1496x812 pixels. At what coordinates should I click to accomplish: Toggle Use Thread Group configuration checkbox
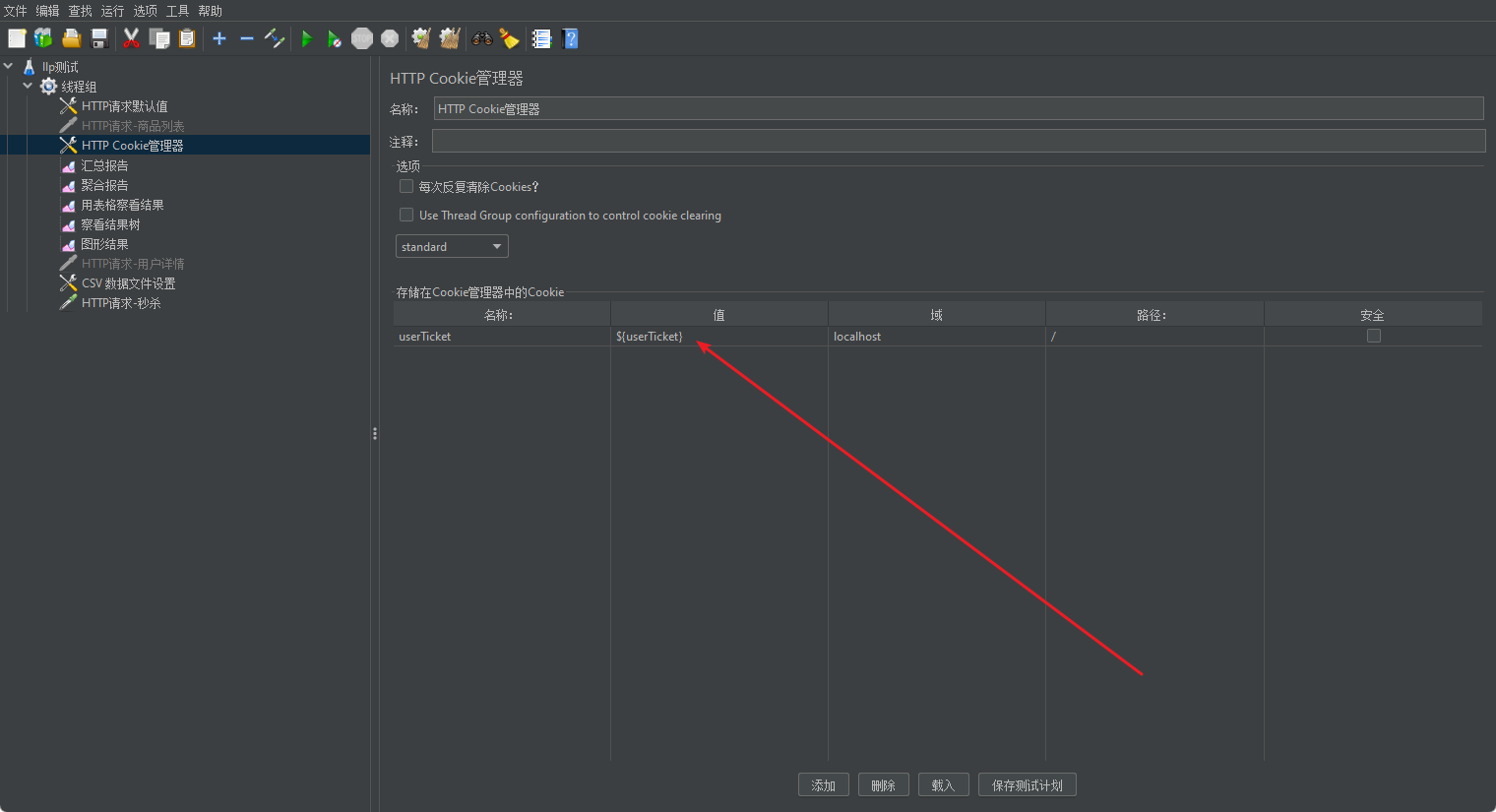pos(406,215)
